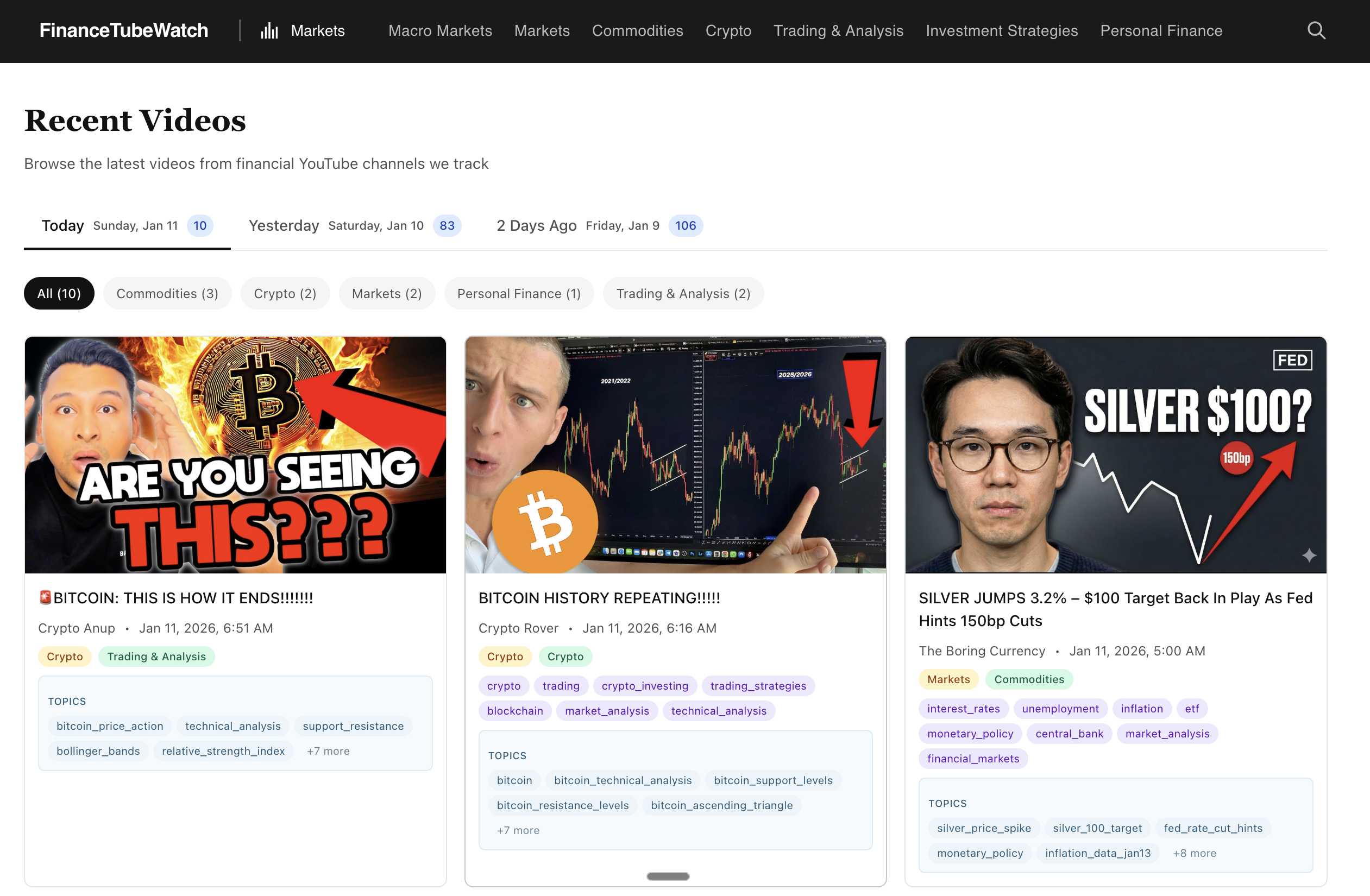Click the silver_price_spike topic tag
The image size is (1370, 896).
(983, 828)
